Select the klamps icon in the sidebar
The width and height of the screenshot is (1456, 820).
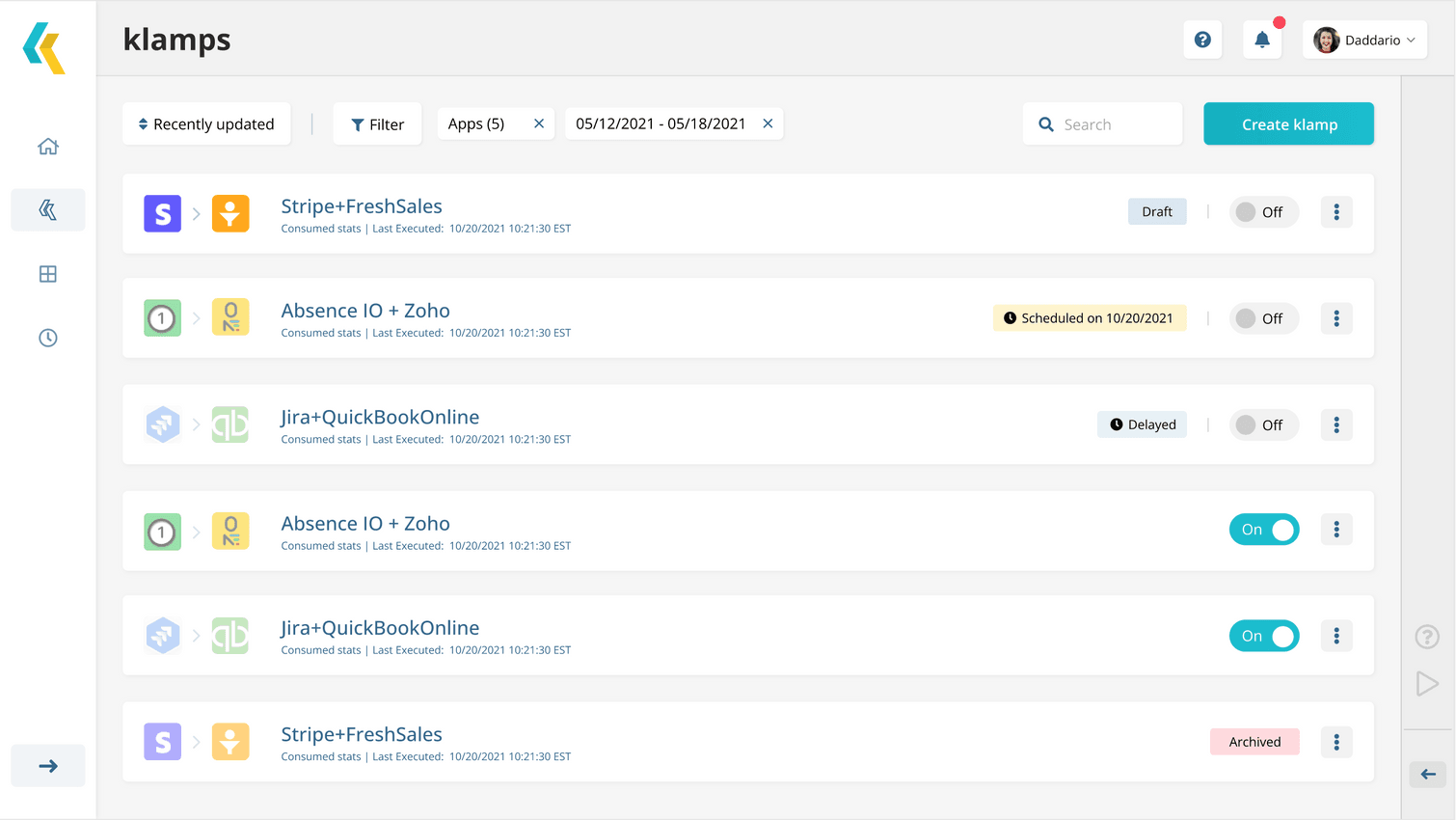click(x=47, y=209)
